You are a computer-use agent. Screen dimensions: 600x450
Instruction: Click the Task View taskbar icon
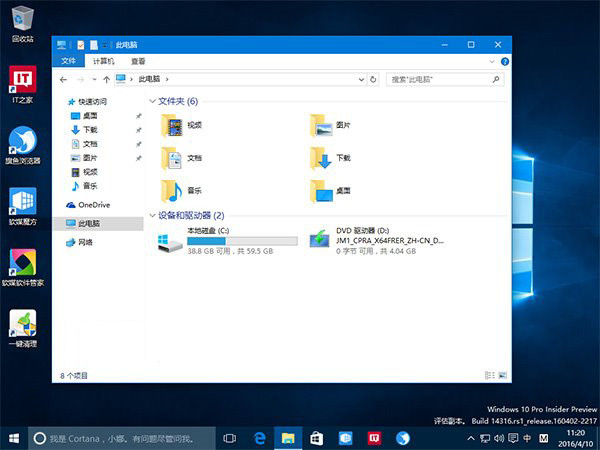coord(230,438)
